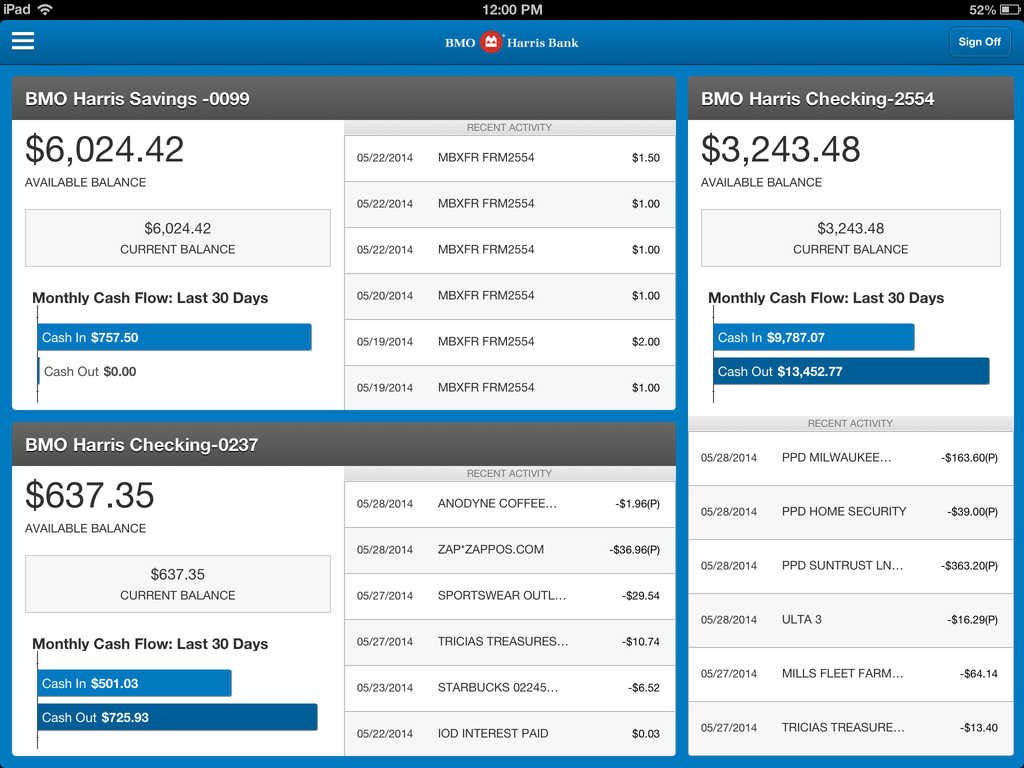1024x768 pixels.
Task: Tap the Cash Out $725.93 bar
Action: pos(178,718)
